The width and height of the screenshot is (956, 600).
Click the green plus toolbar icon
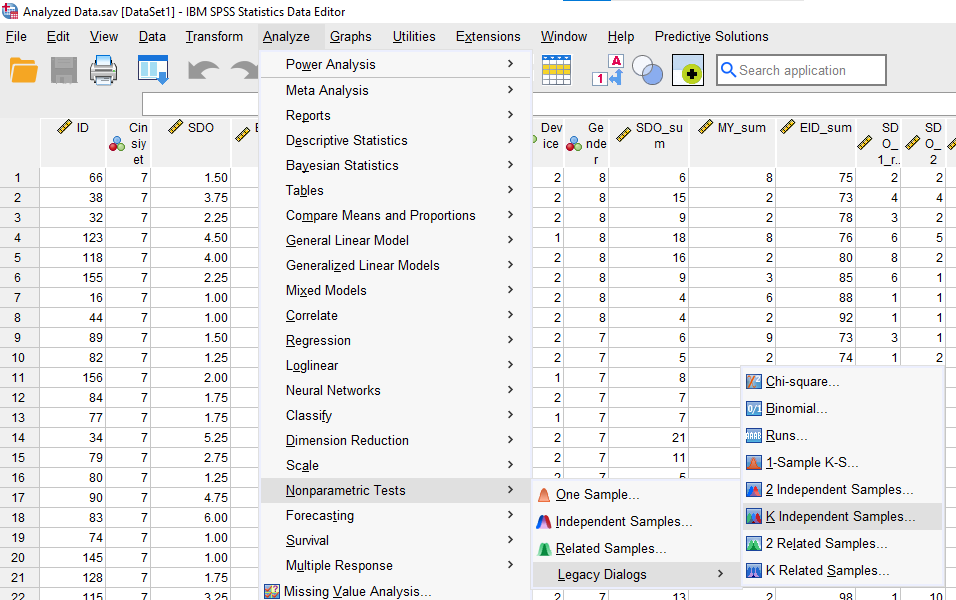688,71
